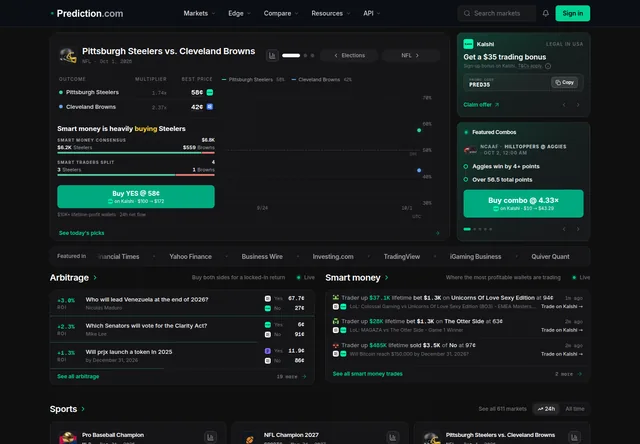This screenshot has height=444, width=640.
Task: Switch Sports timeframe to 24h
Action: pyautogui.click(x=547, y=409)
